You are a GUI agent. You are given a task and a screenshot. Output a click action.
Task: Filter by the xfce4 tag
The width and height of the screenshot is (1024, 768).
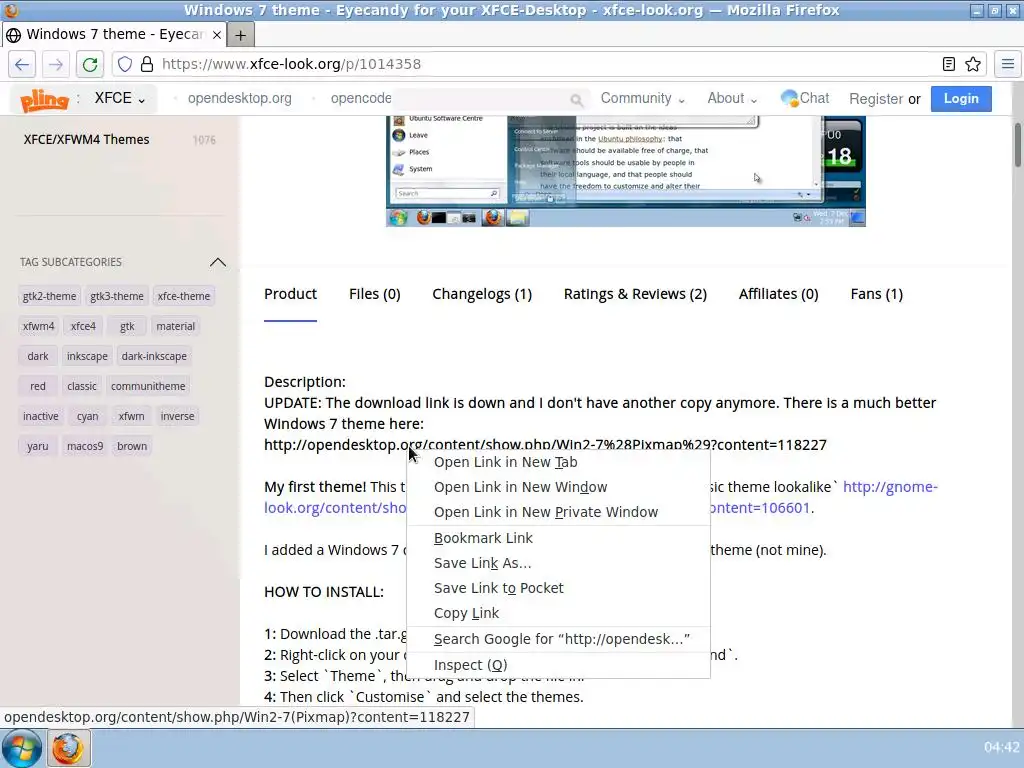[83, 326]
